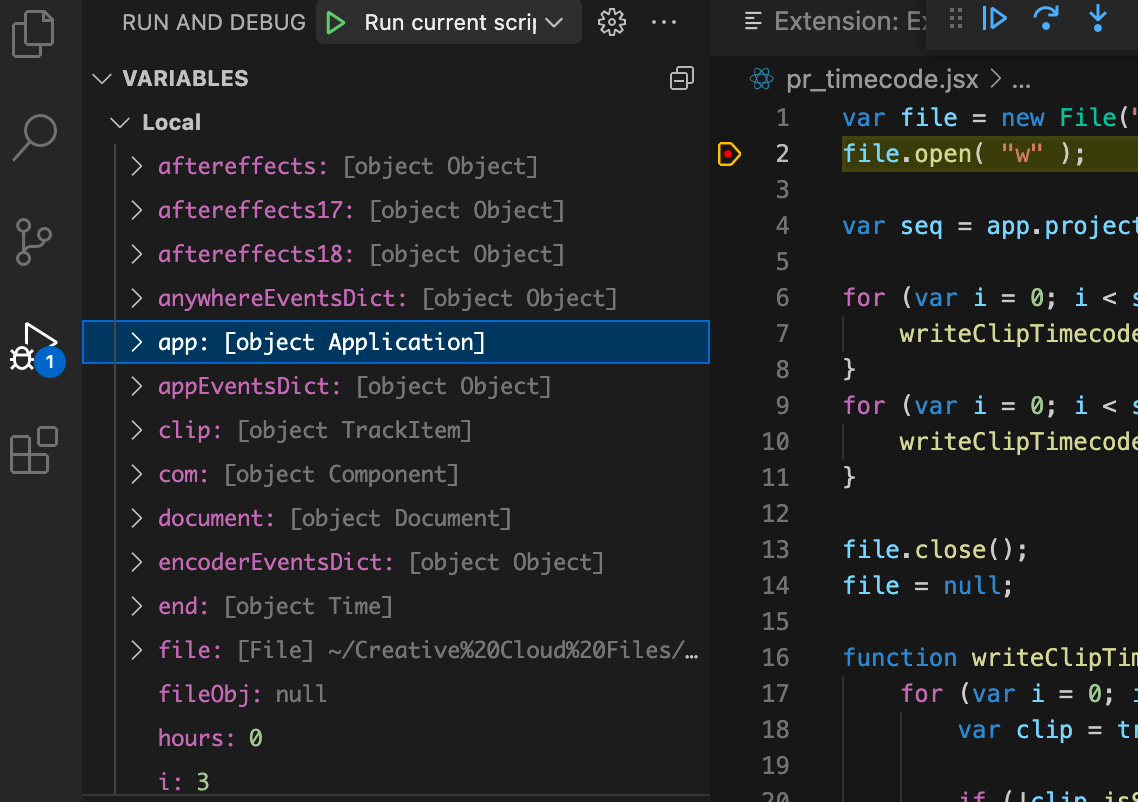Open the Extensions view icon
Viewport: 1138px width, 802px height.
(35, 450)
